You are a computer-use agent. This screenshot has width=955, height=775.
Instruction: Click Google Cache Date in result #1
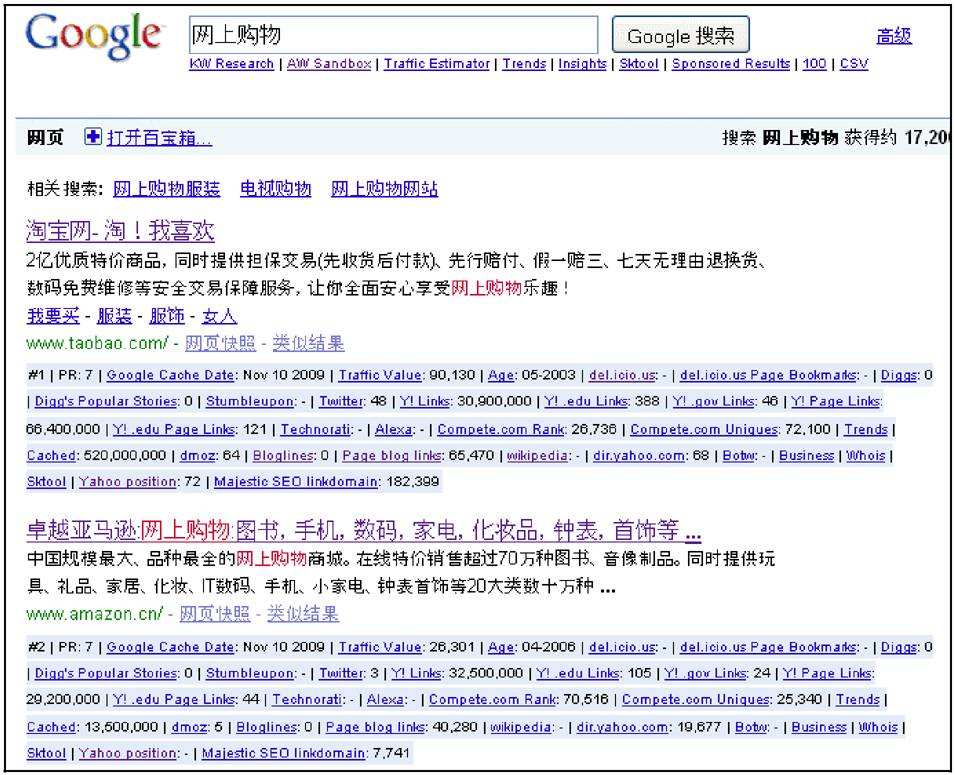(171, 375)
